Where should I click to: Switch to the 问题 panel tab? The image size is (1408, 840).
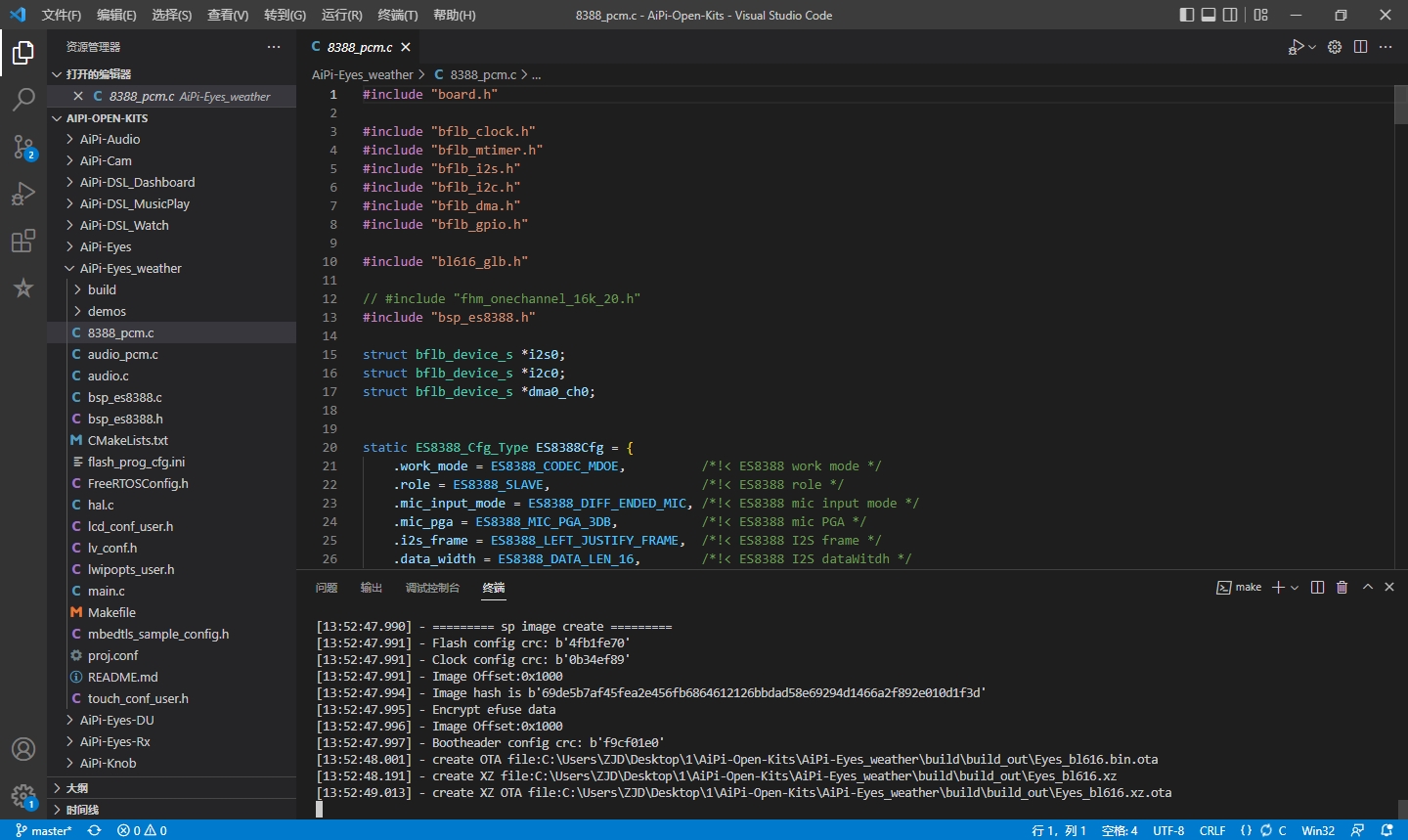(327, 588)
